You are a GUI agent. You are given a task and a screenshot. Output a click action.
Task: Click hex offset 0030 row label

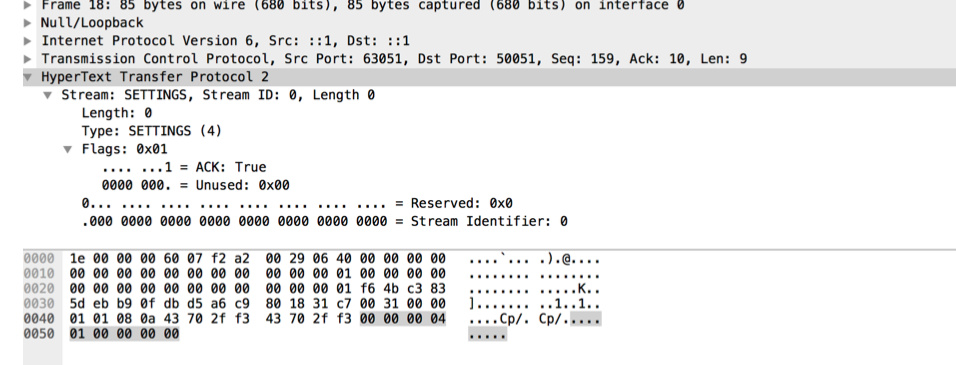coord(39,303)
